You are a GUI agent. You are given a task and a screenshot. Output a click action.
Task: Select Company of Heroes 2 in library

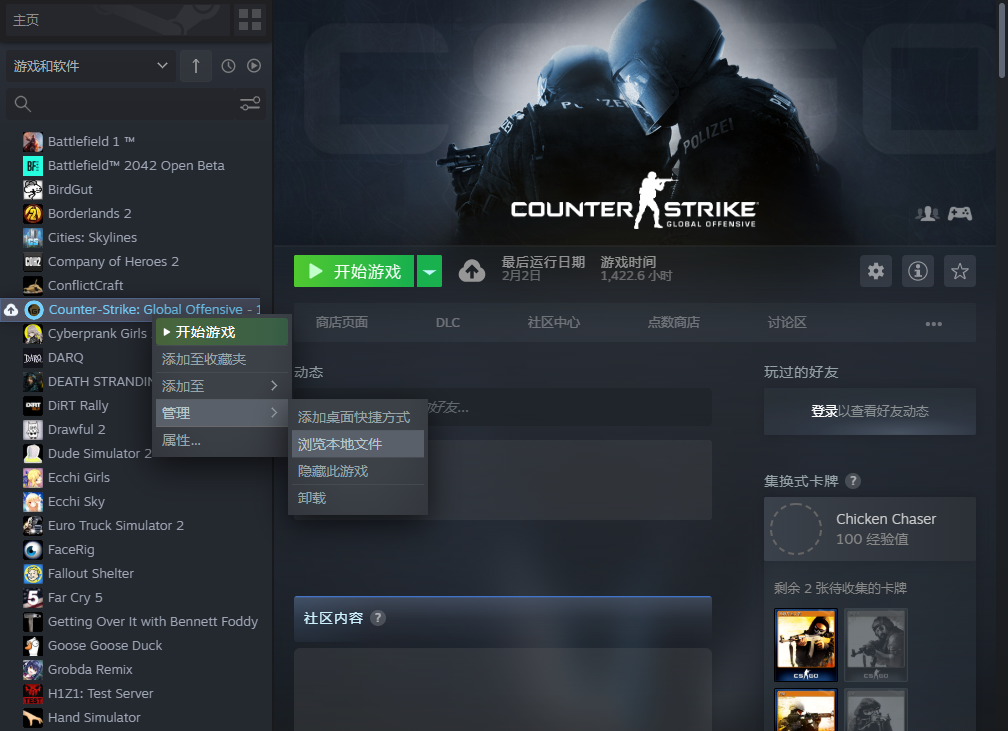113,262
